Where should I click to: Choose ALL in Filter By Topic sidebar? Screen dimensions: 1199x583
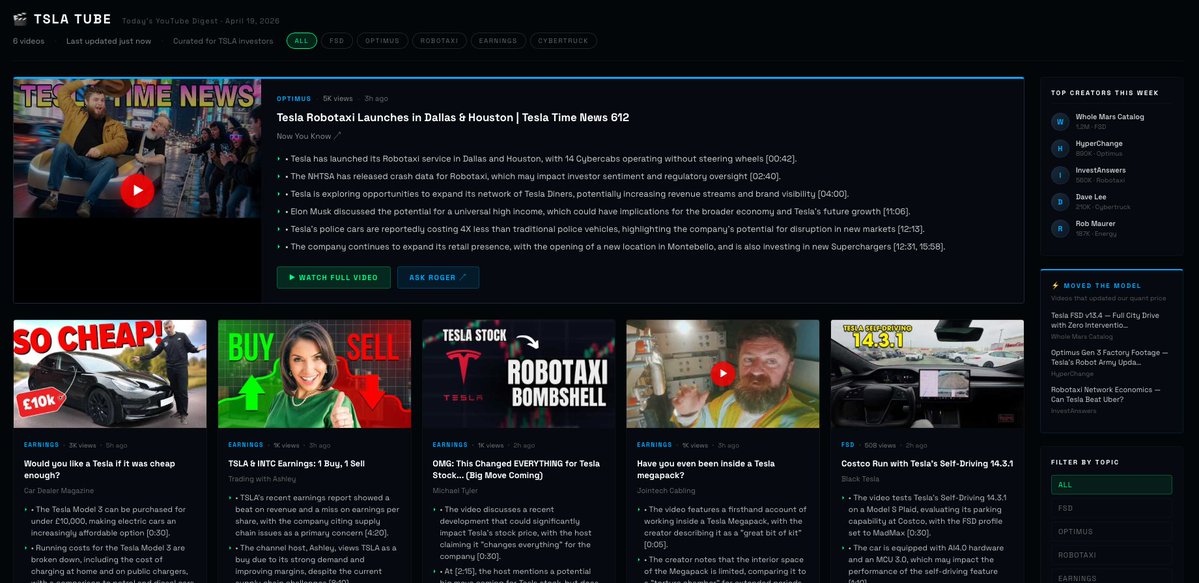point(1111,484)
